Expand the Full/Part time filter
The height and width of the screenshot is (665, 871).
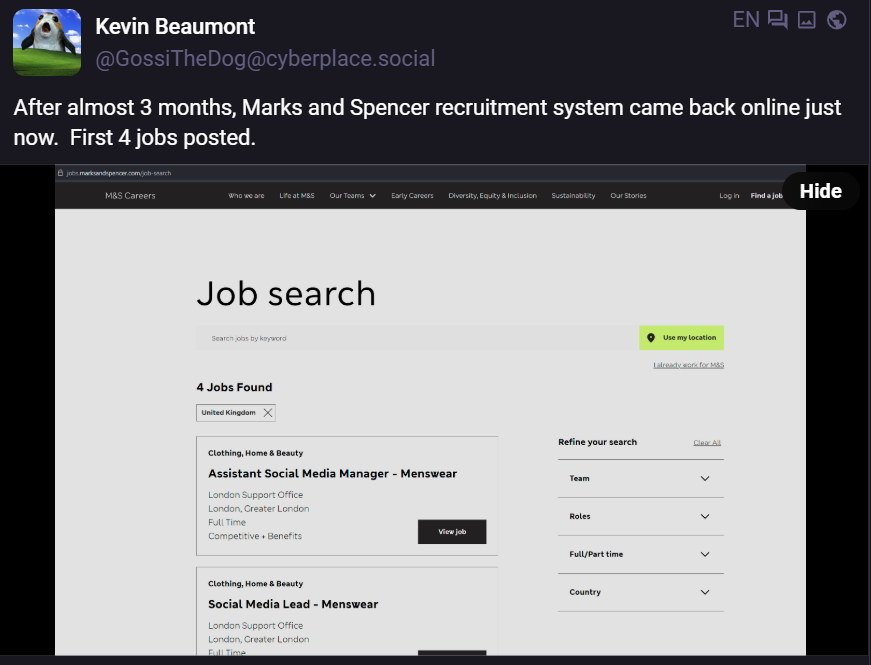click(641, 554)
